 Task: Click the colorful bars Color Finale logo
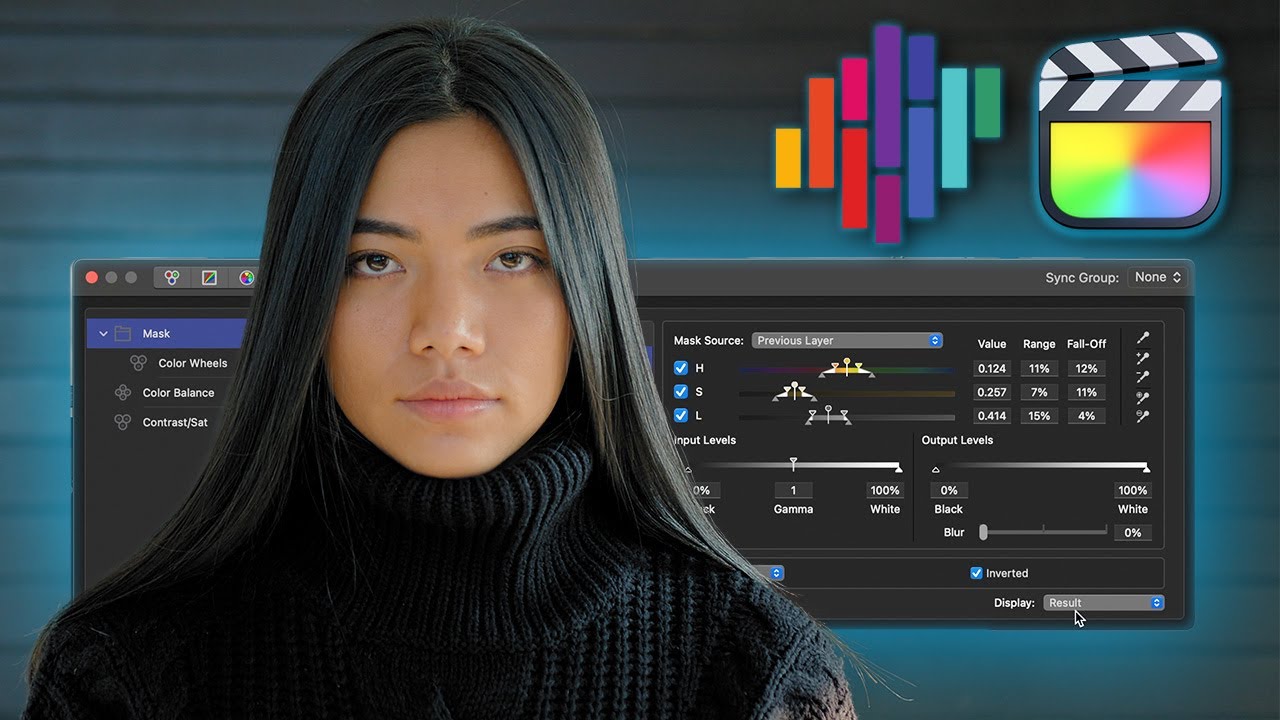coord(888,133)
